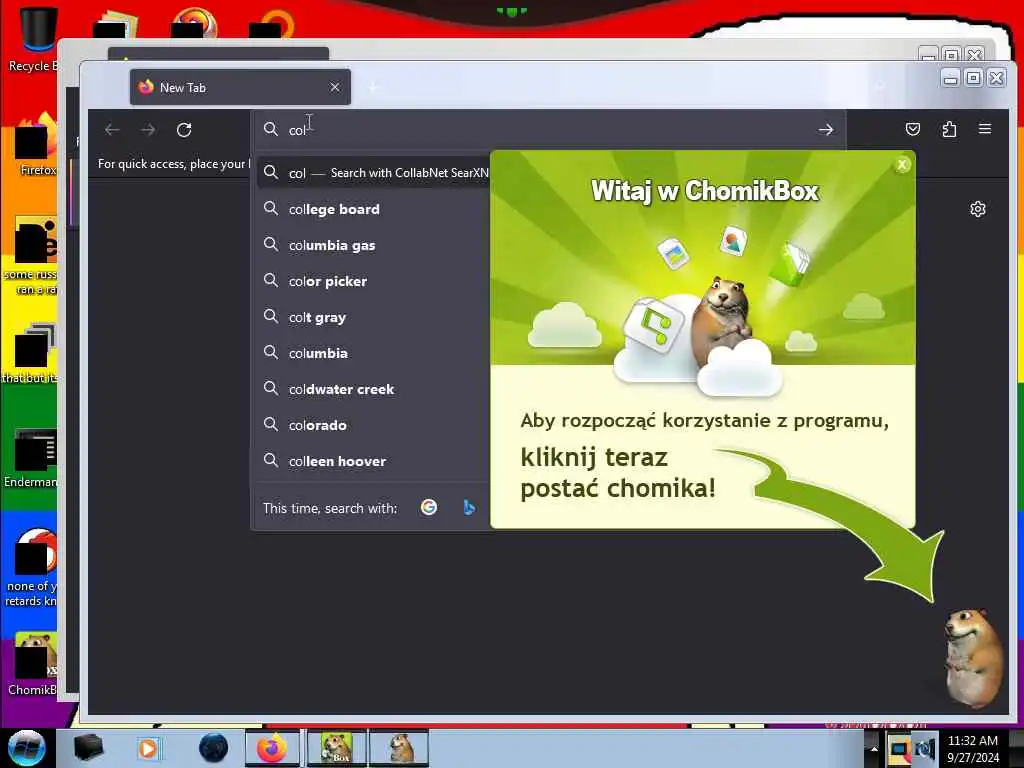Select "col — Search with CollabNet SearXNG" row

[x=372, y=173]
